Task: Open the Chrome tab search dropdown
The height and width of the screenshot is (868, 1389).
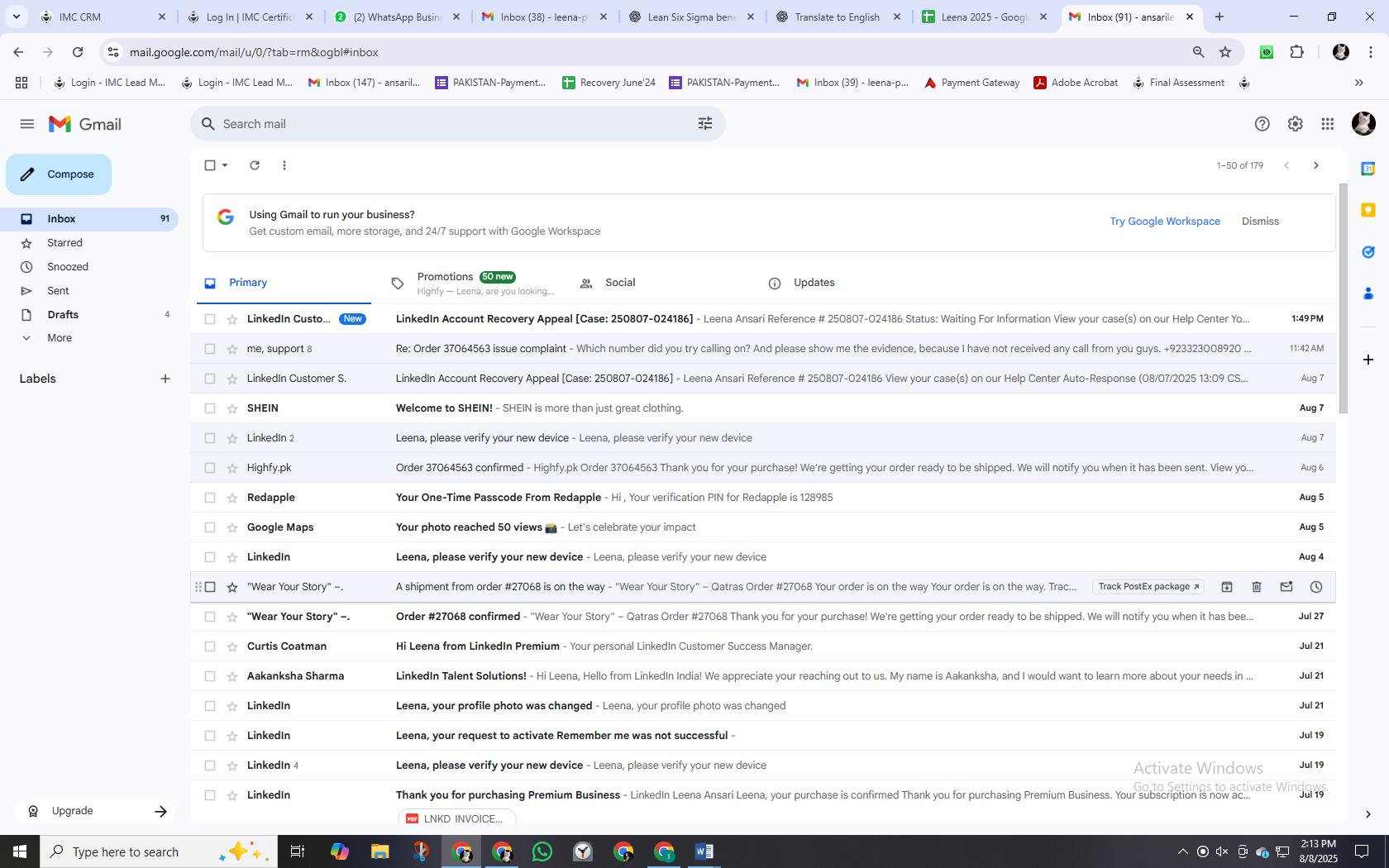Action: [16, 17]
